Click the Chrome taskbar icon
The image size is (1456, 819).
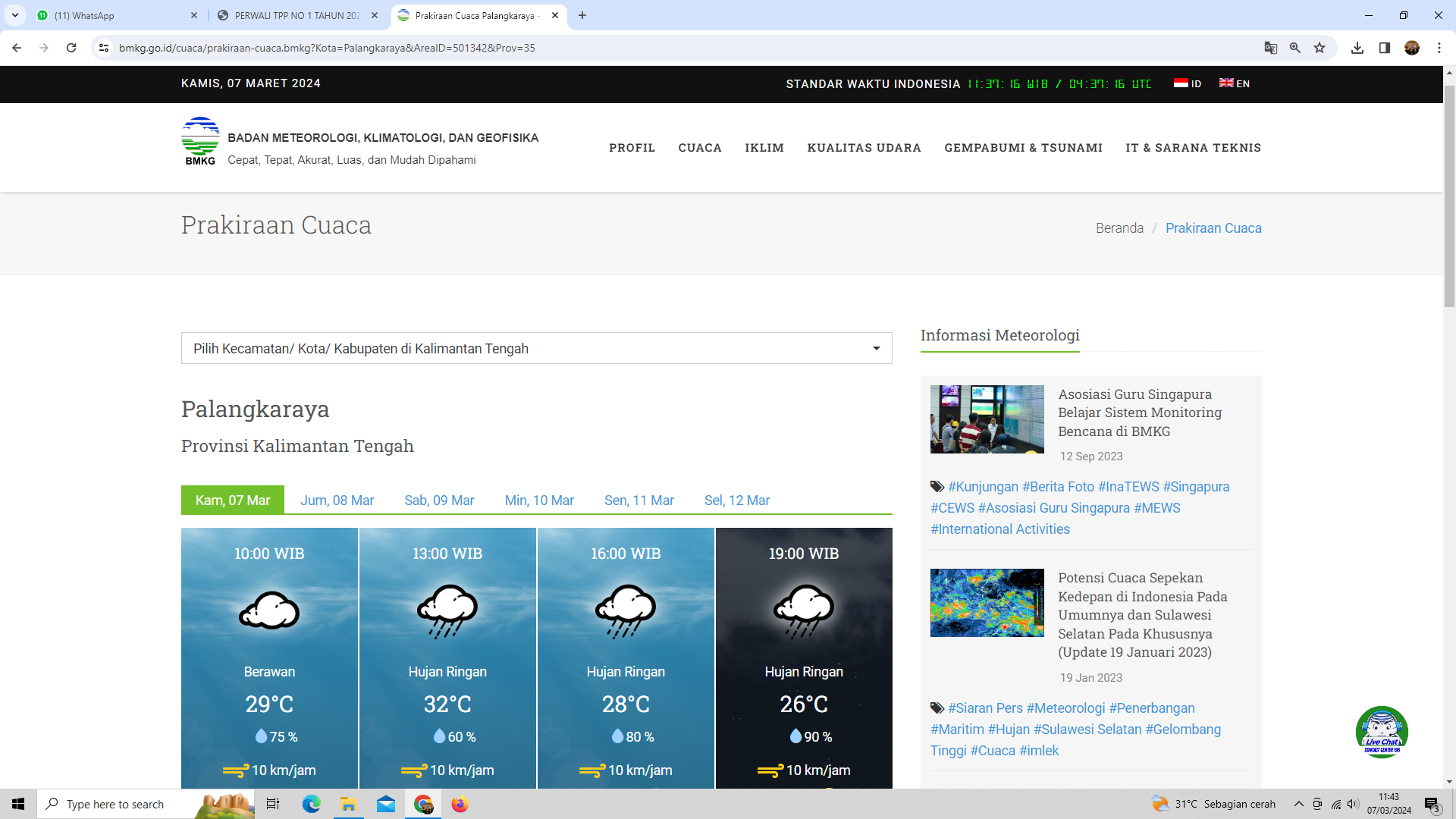coord(423,804)
